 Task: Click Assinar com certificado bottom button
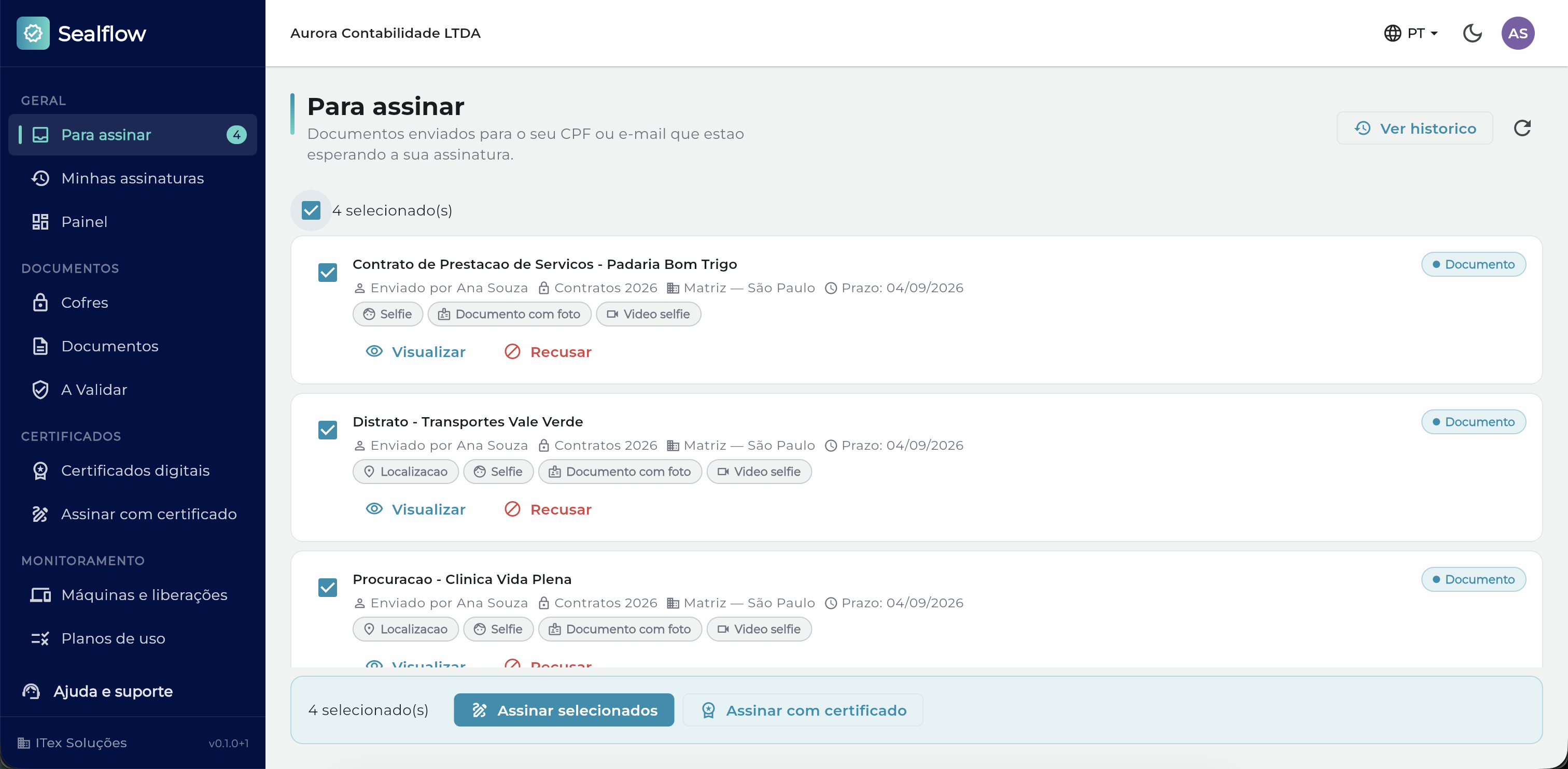point(803,710)
